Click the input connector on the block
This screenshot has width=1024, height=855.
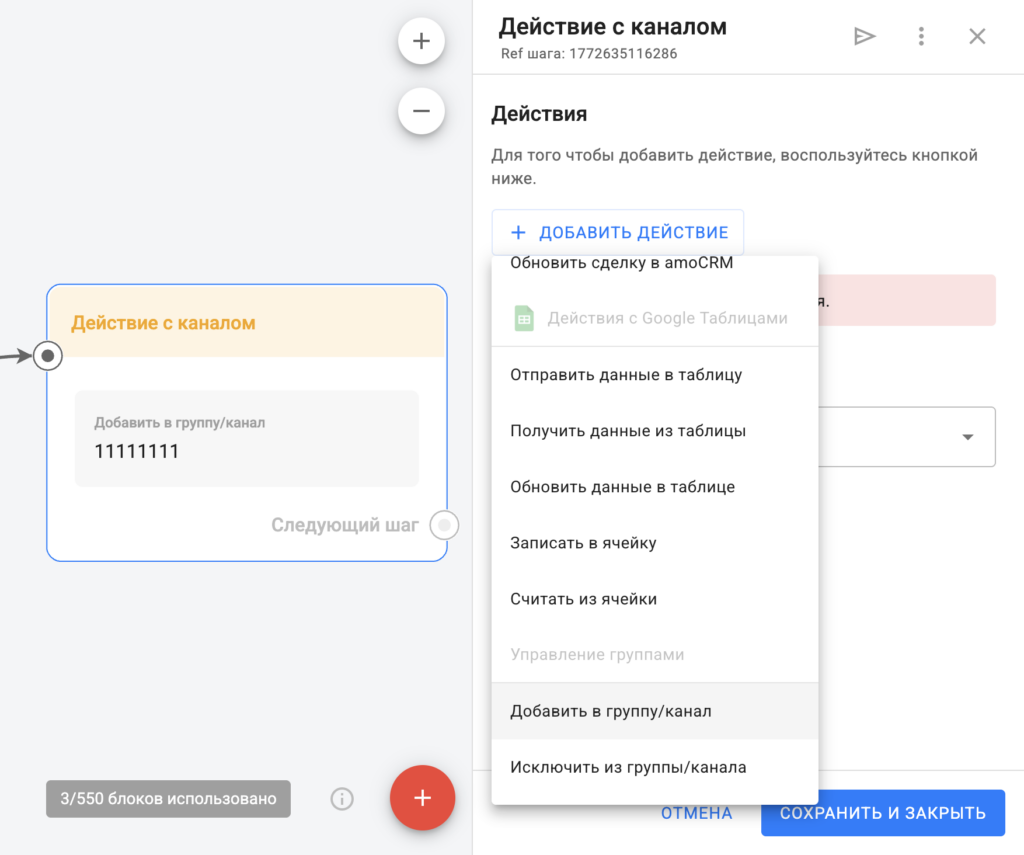click(48, 355)
